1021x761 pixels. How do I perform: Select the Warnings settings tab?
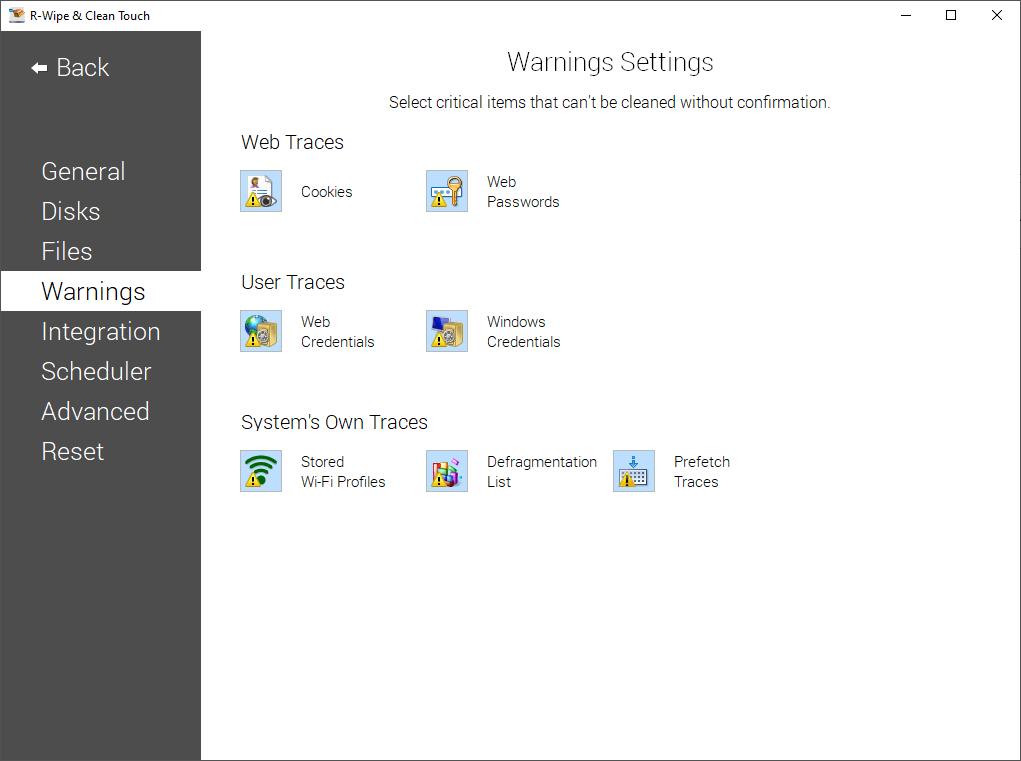click(x=101, y=291)
